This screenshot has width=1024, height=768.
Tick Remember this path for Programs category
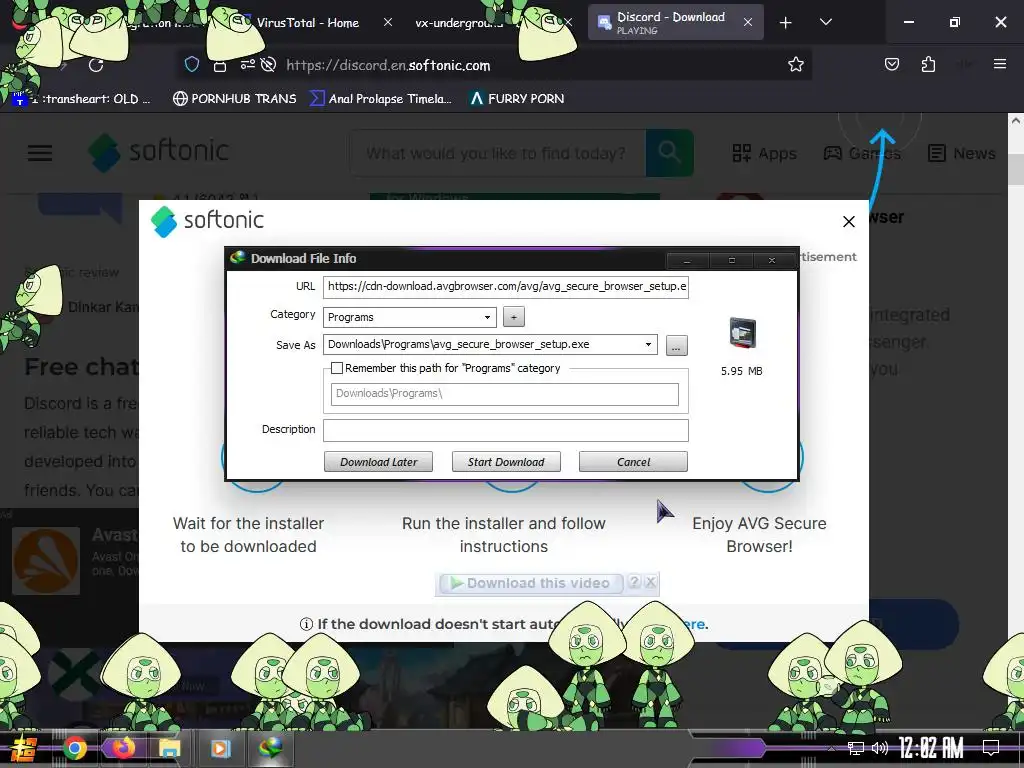click(x=337, y=368)
